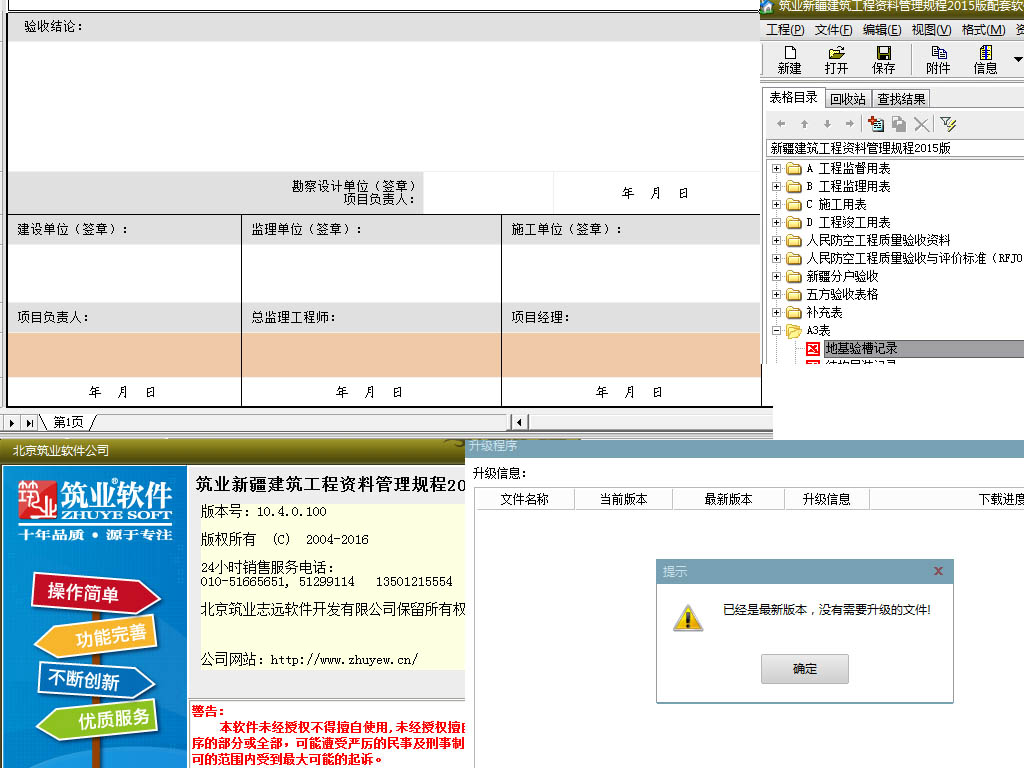The image size is (1024, 768).
Task: Click the add-table icon in directory toolbar
Action: pyautogui.click(x=875, y=124)
